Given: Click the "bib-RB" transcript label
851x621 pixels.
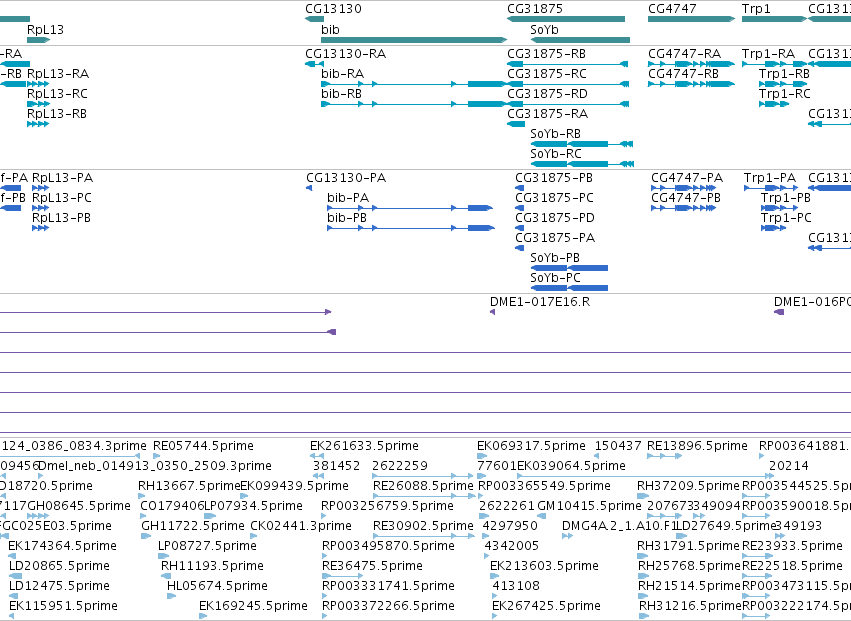Looking at the screenshot, I should tap(341, 94).
